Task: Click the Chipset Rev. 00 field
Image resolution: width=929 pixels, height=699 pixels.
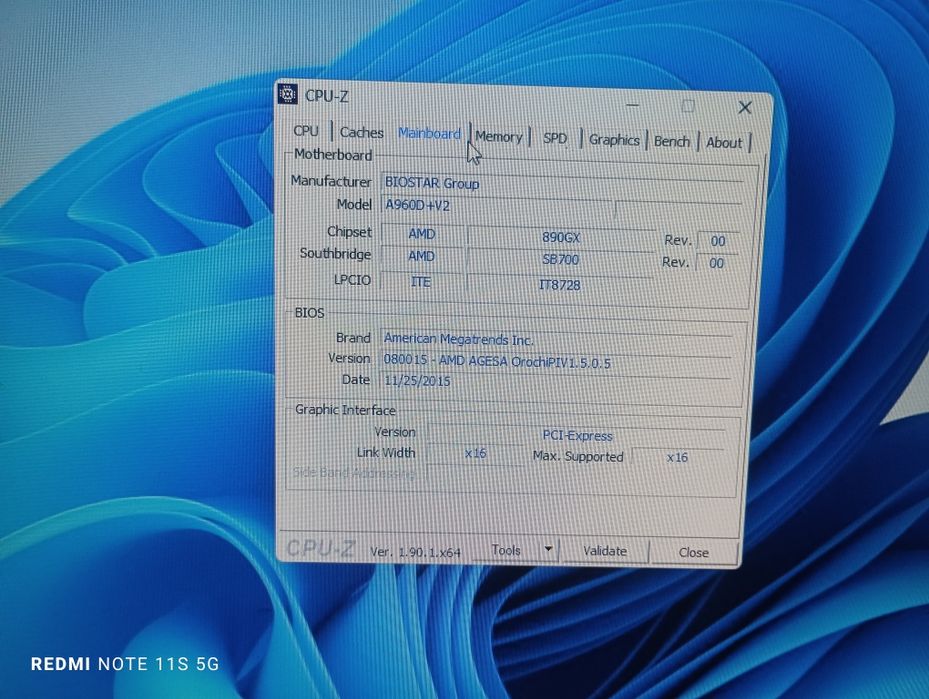Action: tap(717, 241)
